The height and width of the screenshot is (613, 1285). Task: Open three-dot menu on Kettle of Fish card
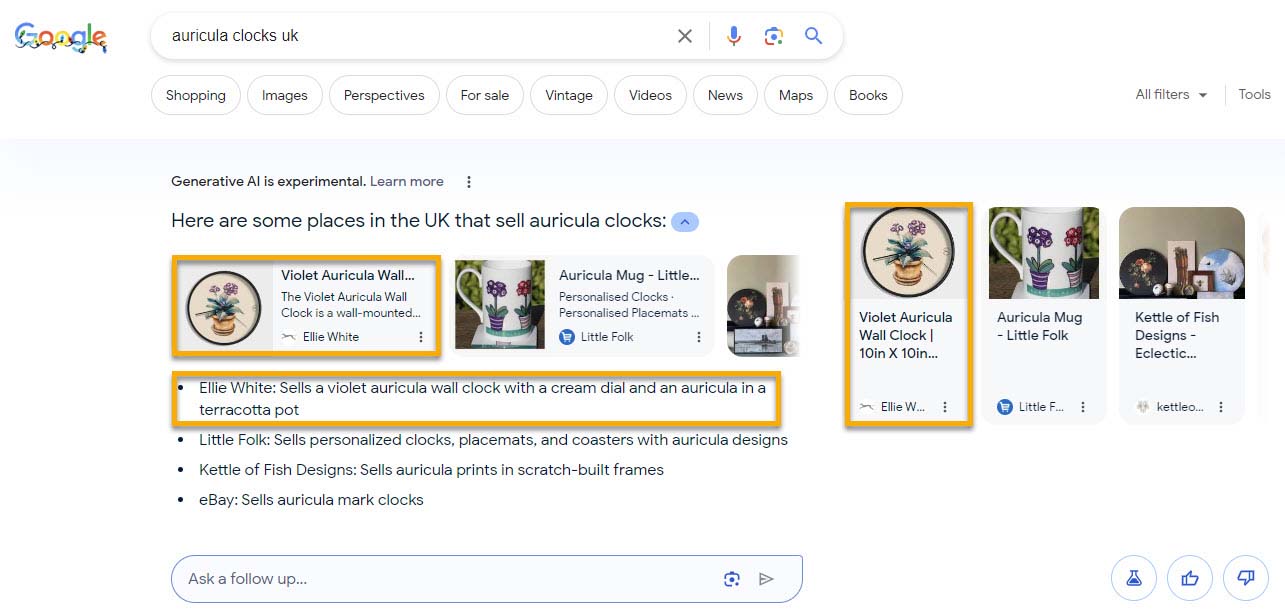1221,407
